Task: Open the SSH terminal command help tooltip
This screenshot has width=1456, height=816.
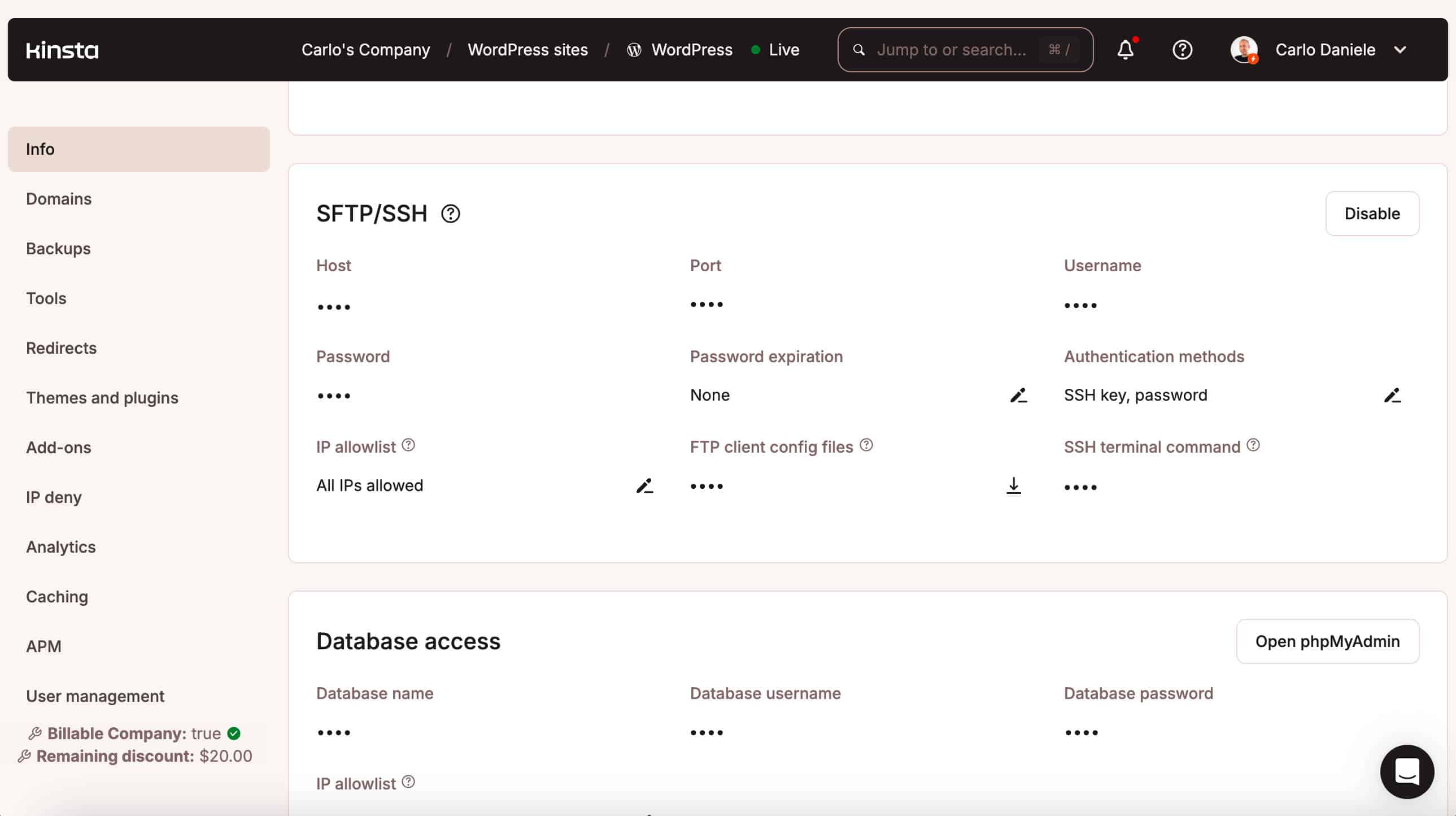Action: pyautogui.click(x=1254, y=445)
